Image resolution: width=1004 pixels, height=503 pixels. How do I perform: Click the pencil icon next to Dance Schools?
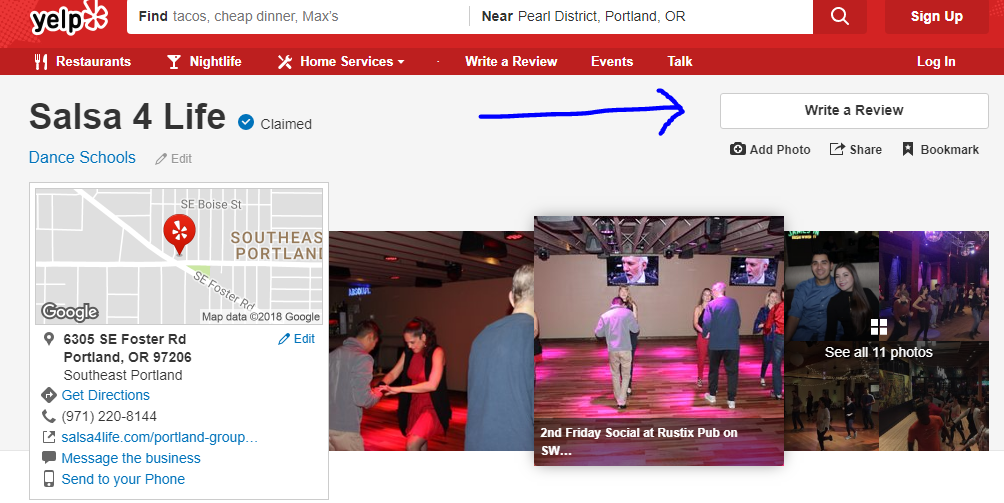tap(161, 159)
